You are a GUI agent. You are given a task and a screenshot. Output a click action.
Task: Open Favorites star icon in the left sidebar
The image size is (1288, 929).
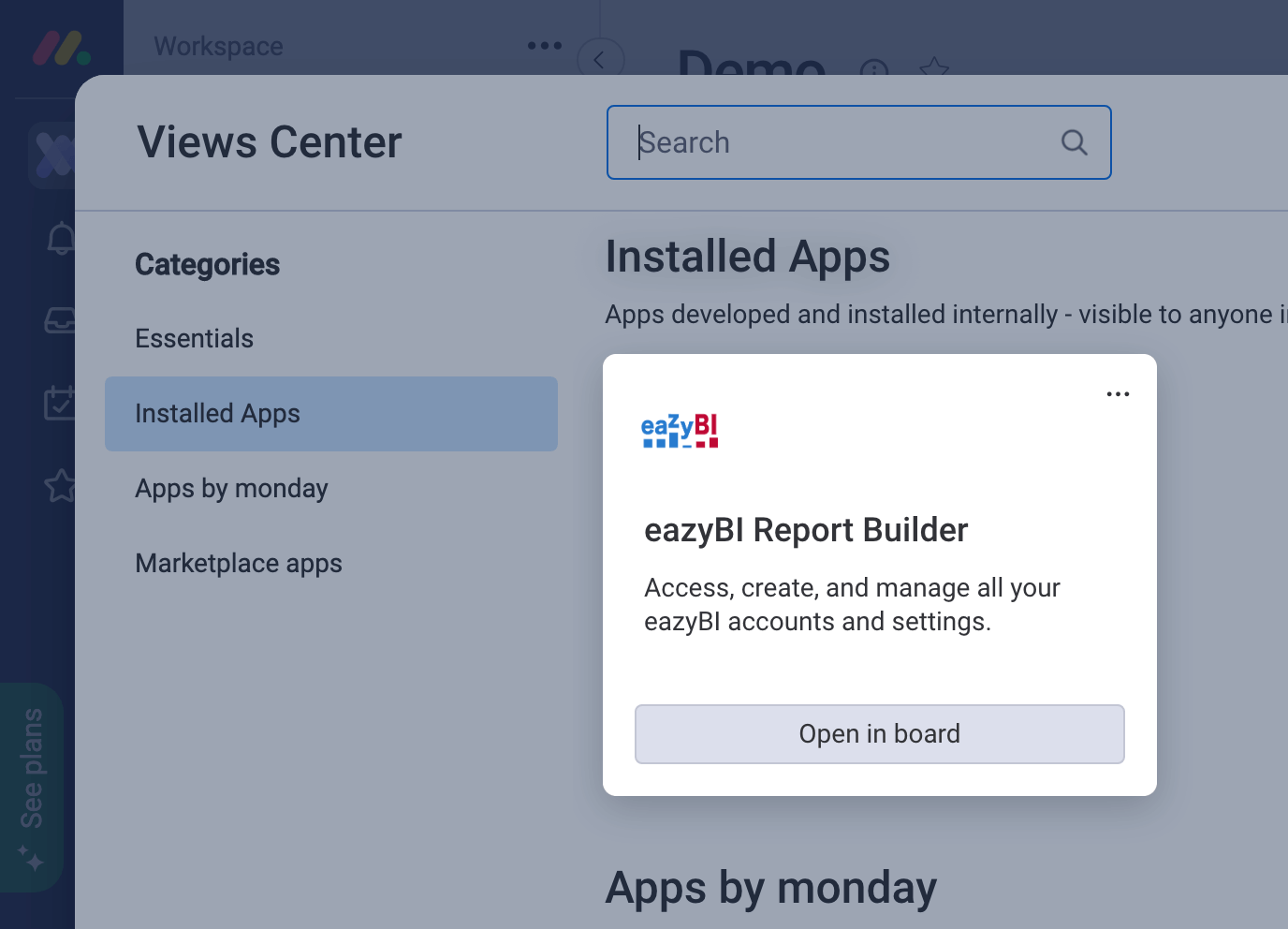(x=61, y=485)
